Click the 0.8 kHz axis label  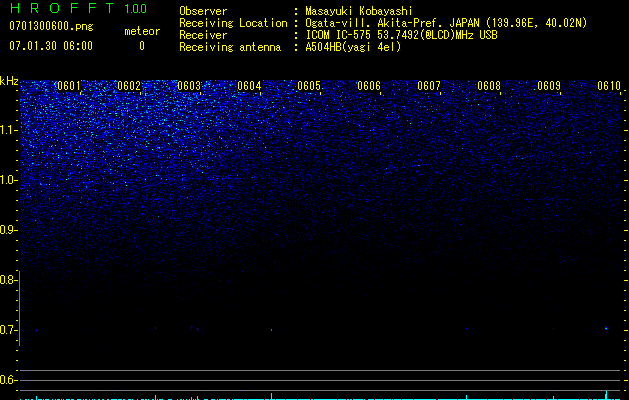click(x=8, y=280)
